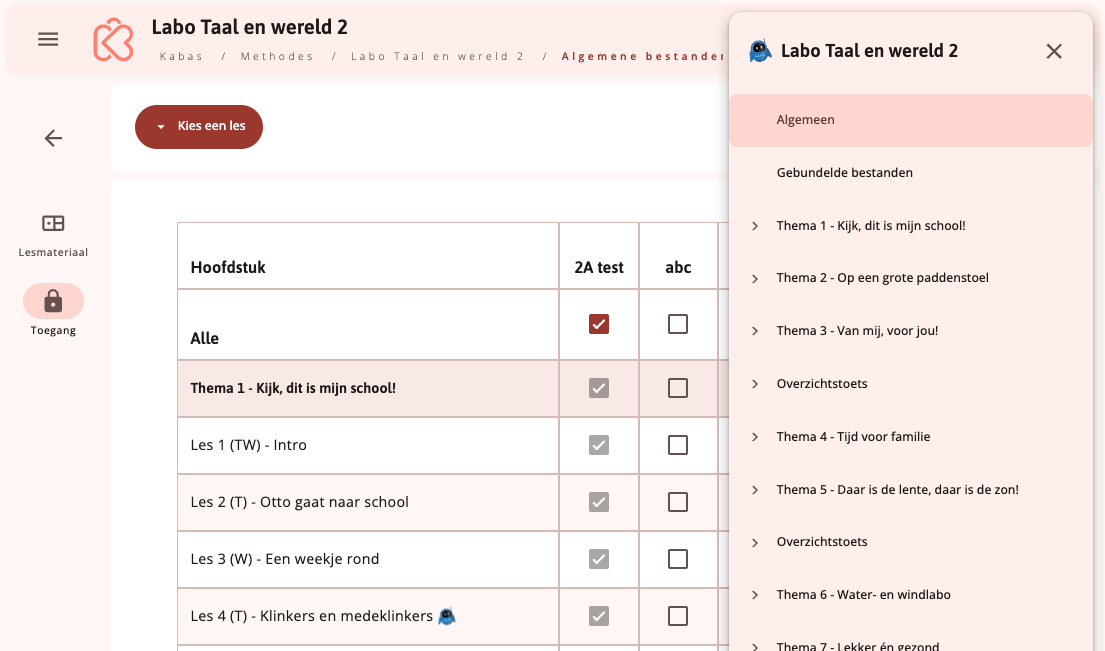Go back with the left arrow

point(54,138)
